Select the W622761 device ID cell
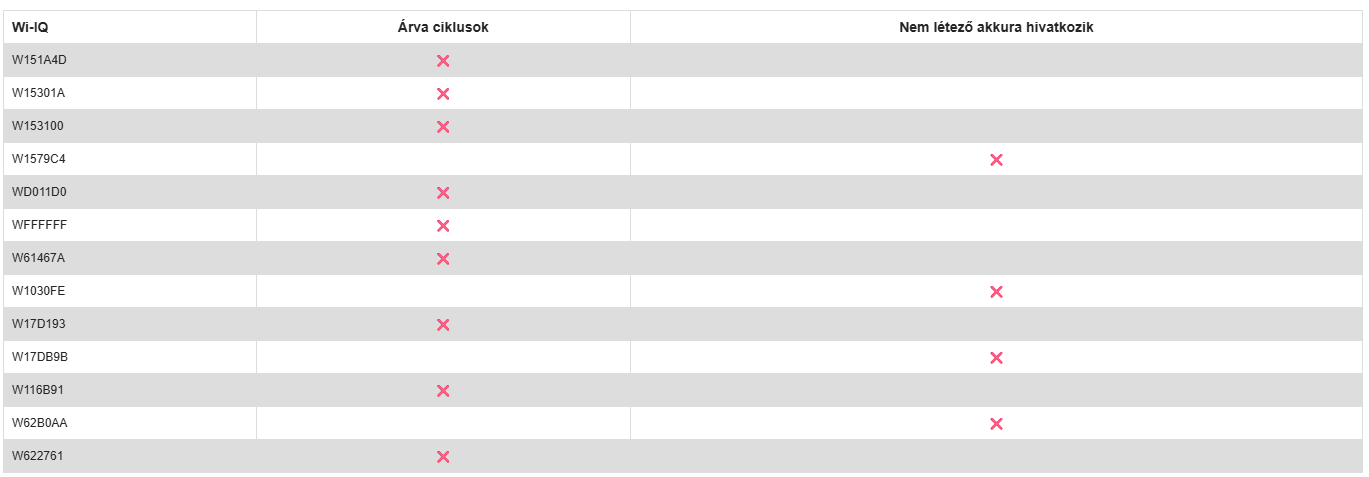Image resolution: width=1369 pixels, height=477 pixels. (39, 456)
